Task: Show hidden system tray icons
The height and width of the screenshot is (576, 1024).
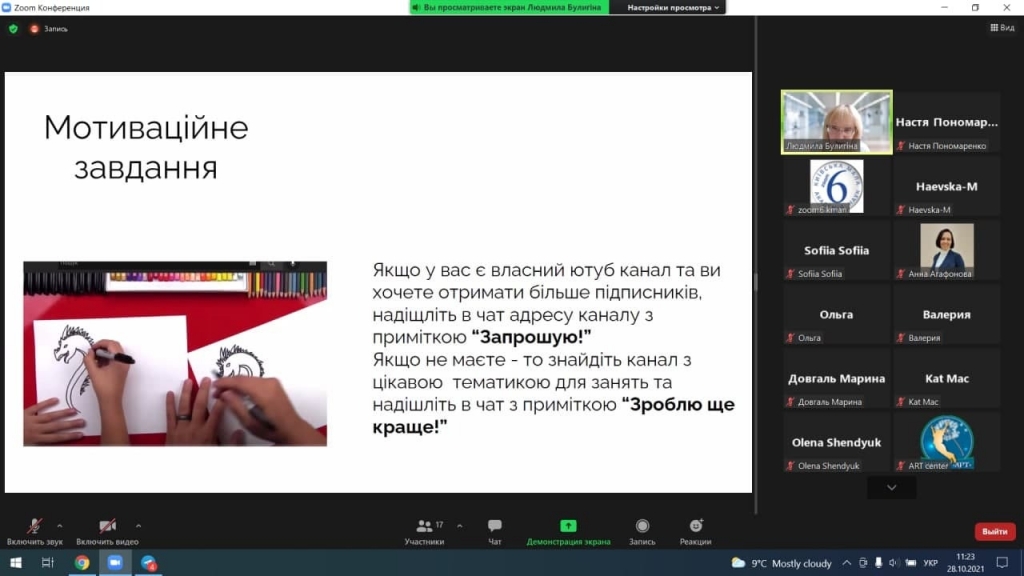Action: coord(846,563)
